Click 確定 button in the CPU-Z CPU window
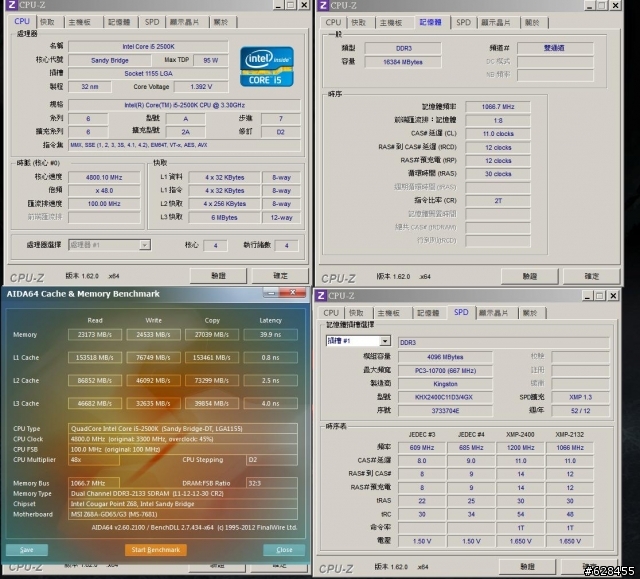The height and width of the screenshot is (579, 640). [280, 276]
